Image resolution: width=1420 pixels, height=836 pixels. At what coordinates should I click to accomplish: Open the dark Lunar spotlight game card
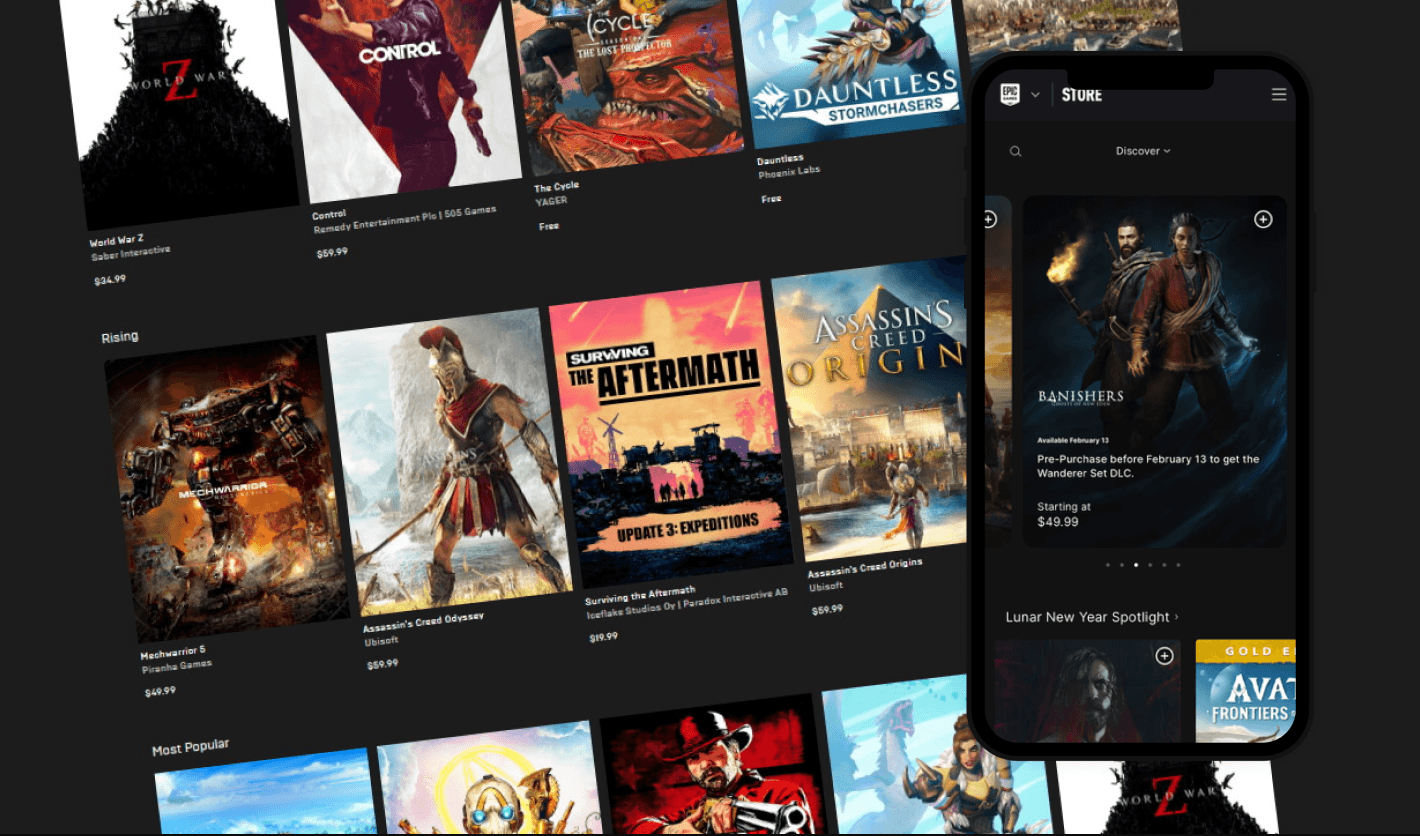pyautogui.click(x=1087, y=691)
